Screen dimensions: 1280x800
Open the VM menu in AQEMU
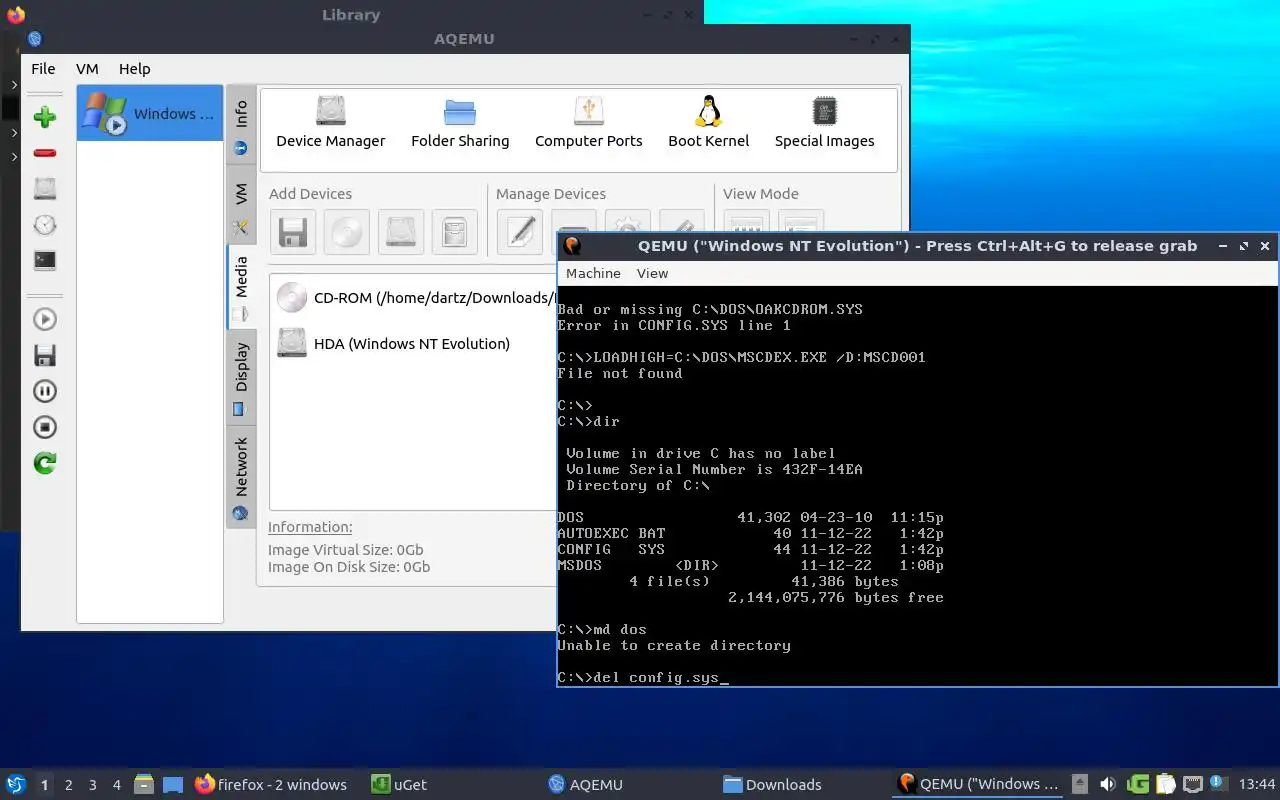[x=87, y=69]
